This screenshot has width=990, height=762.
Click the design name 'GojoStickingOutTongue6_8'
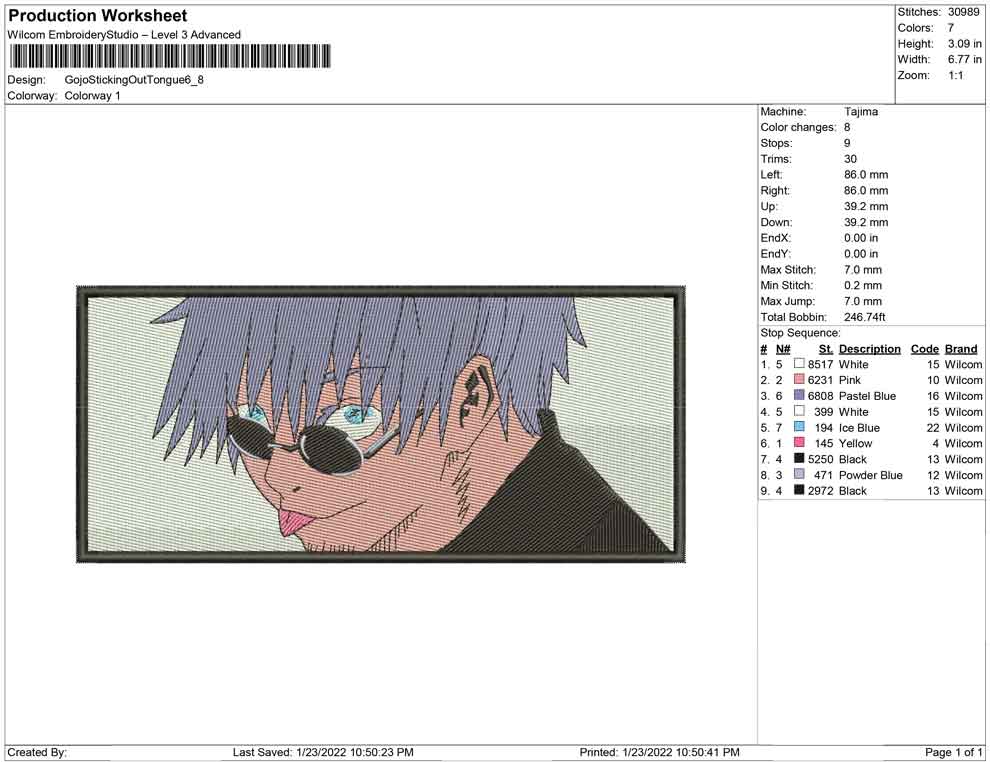pos(134,80)
